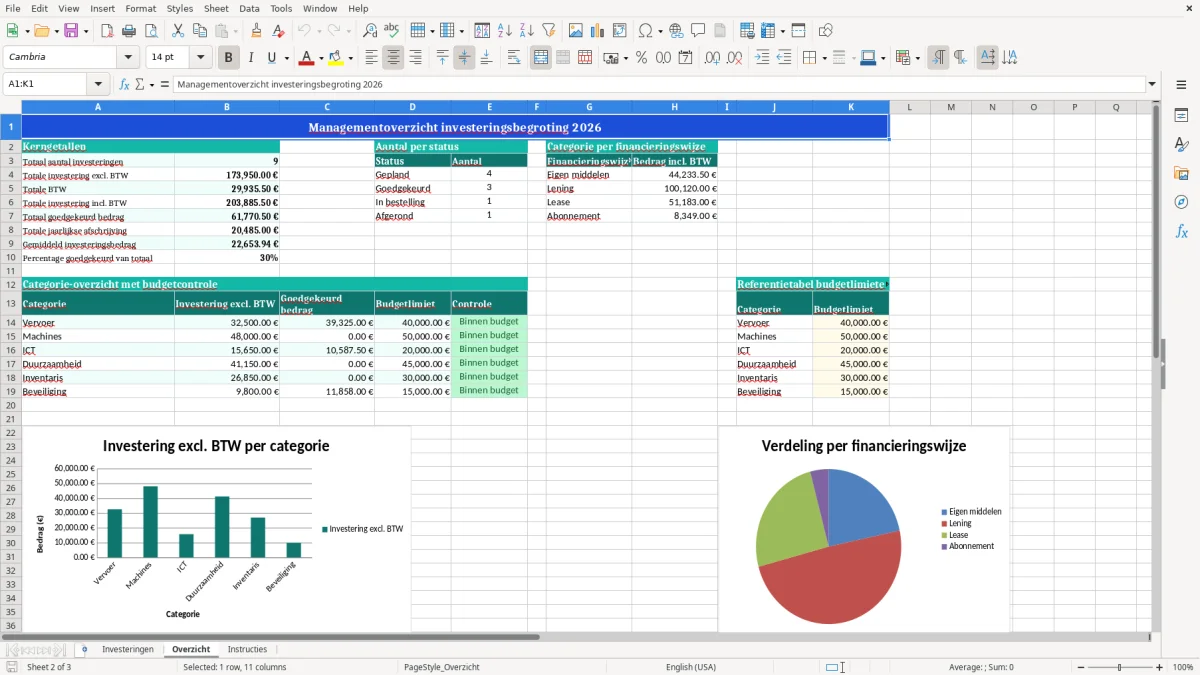
Task: Toggle Center Horizontally alignment
Action: tap(393, 58)
